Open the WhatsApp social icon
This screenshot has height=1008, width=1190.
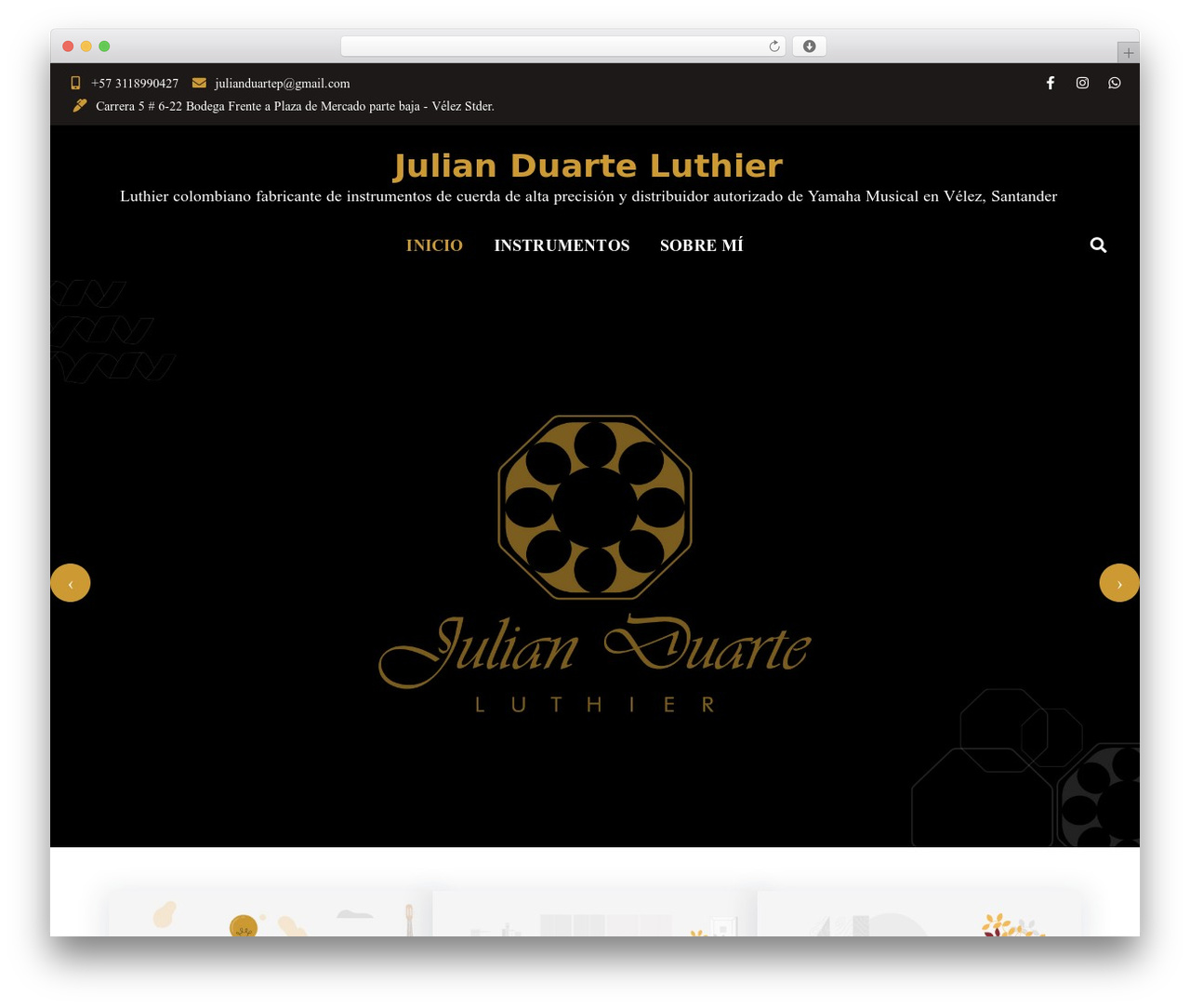point(1115,83)
